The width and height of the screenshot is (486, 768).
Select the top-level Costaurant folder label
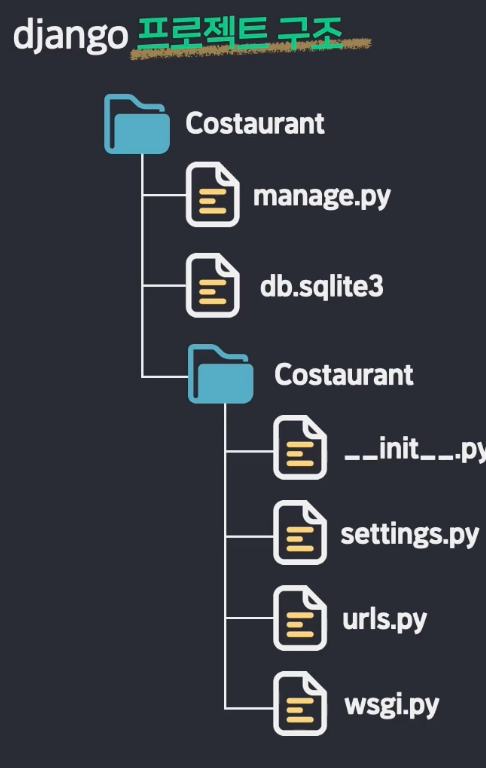[255, 123]
